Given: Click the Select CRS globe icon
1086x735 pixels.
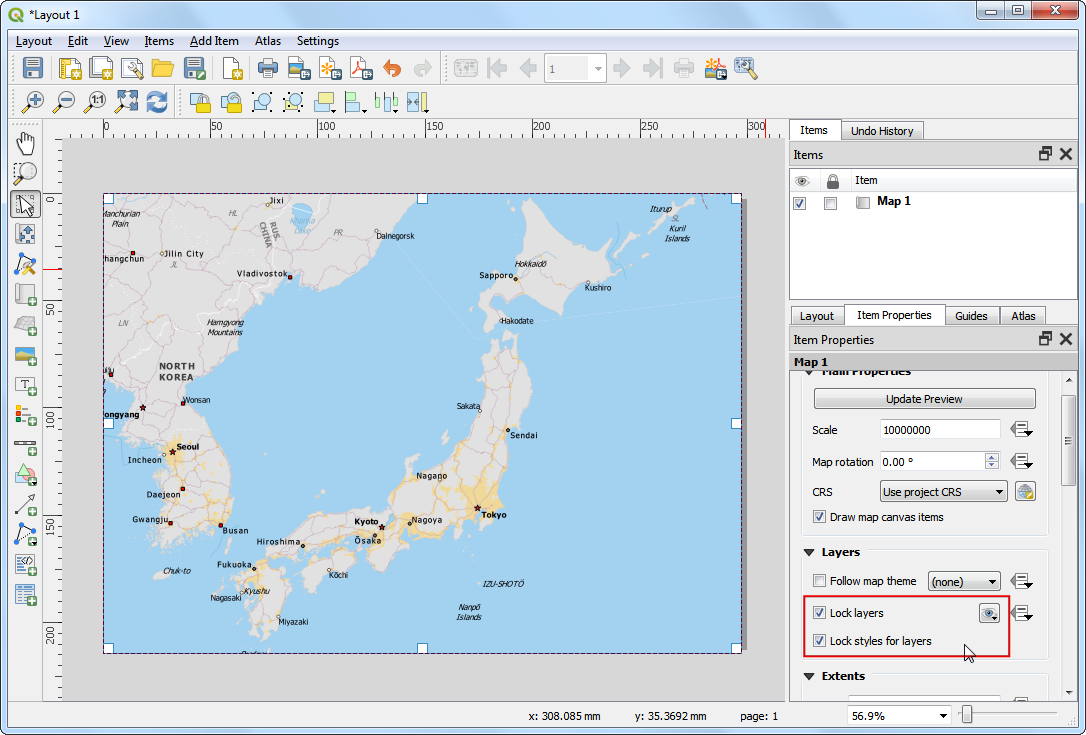Looking at the screenshot, I should coord(1024,492).
